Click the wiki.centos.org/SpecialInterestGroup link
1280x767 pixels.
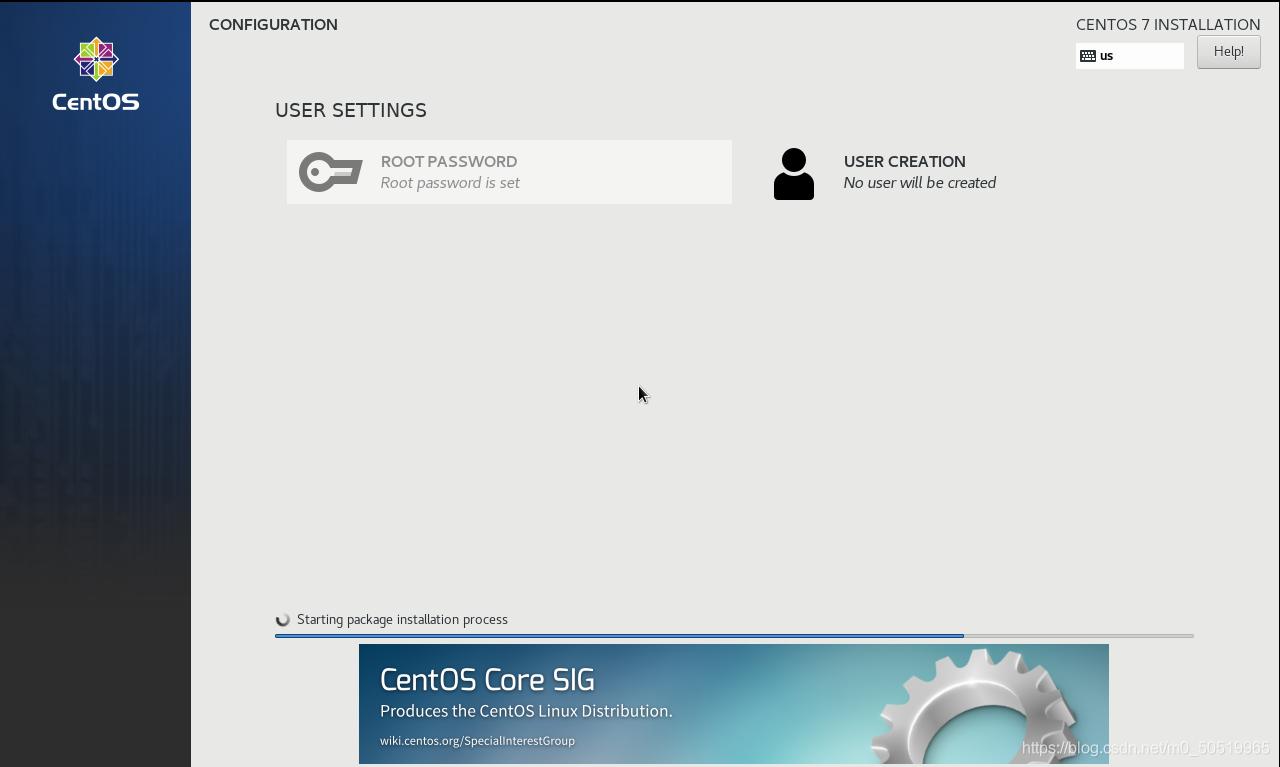476,741
